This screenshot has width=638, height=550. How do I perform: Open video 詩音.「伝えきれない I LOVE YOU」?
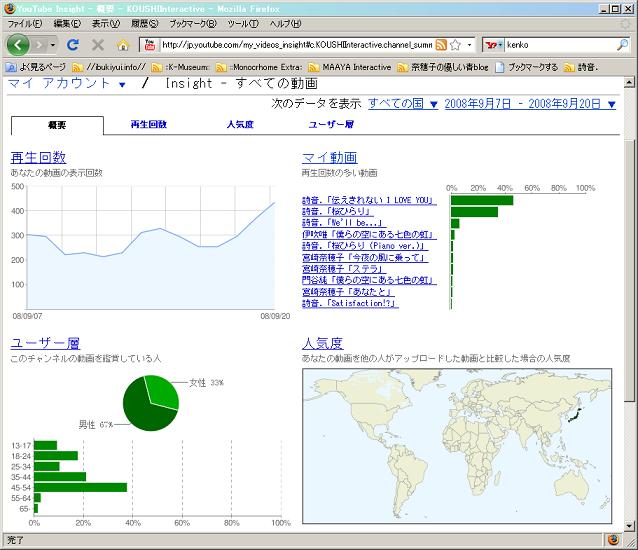coord(369,200)
